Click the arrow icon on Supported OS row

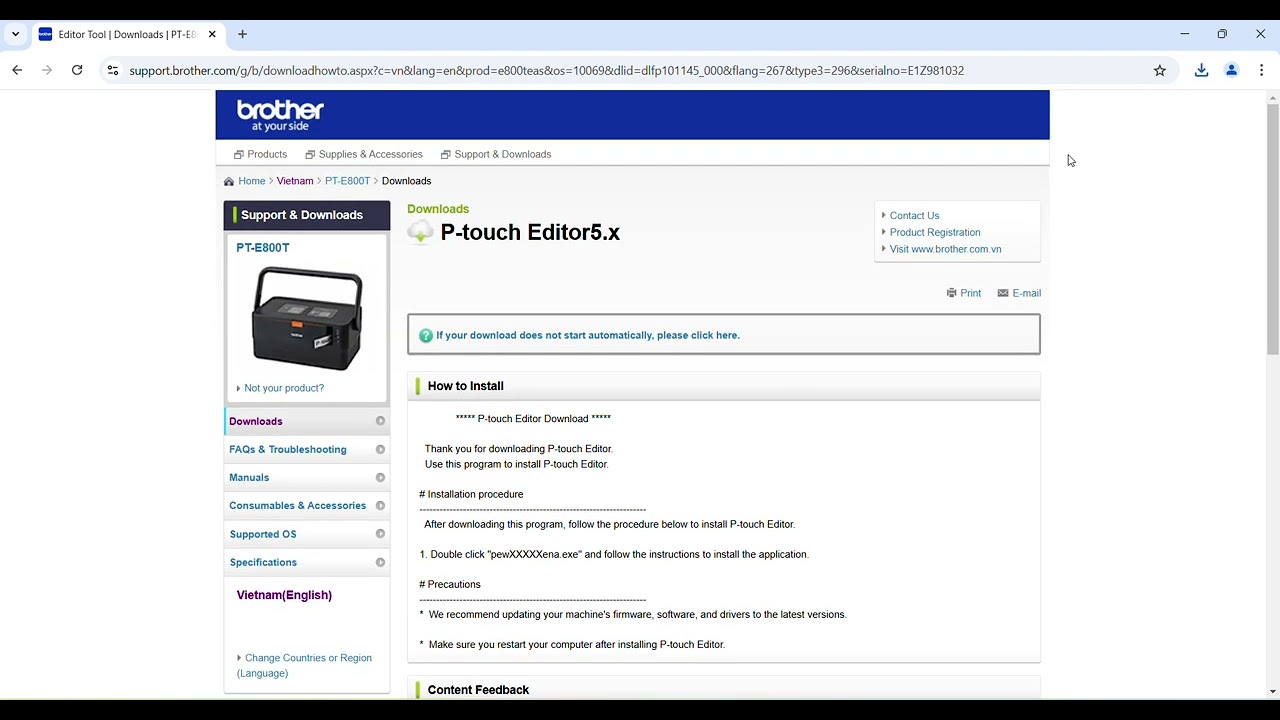coord(380,534)
